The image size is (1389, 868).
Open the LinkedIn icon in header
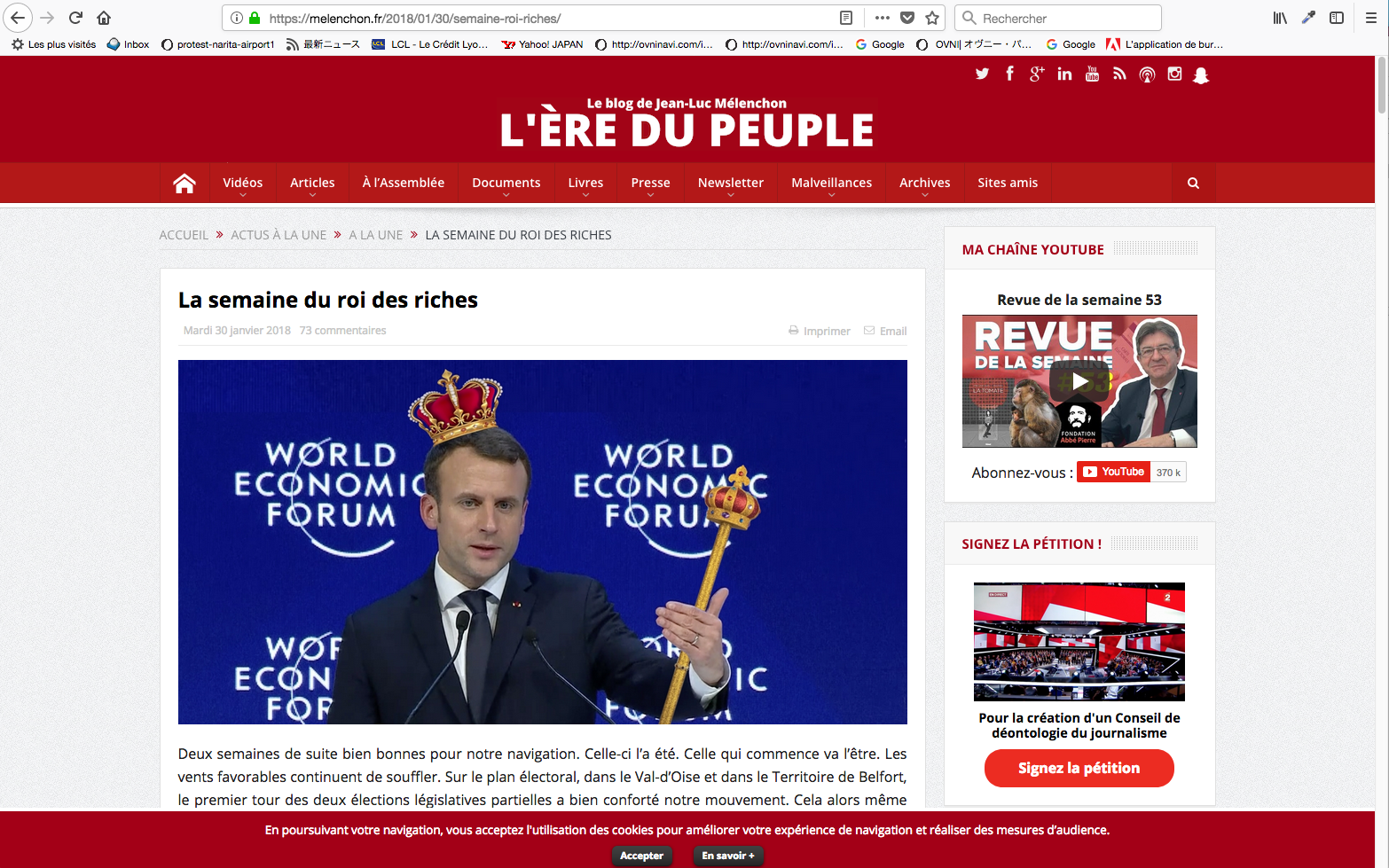1064,74
